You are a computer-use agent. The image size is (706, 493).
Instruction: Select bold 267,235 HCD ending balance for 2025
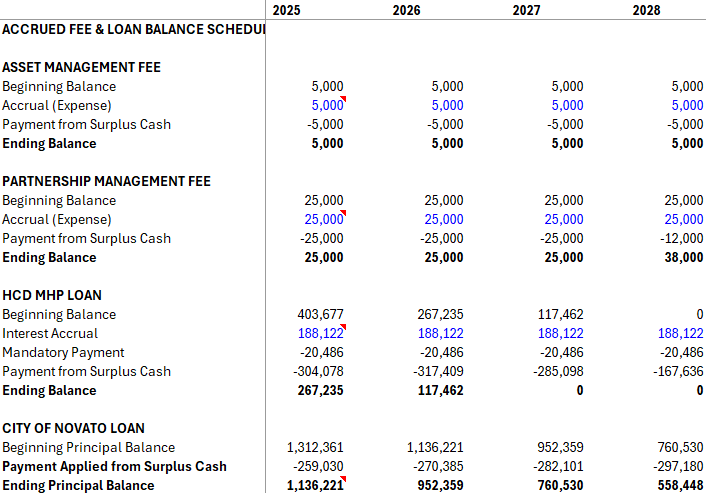(320, 390)
